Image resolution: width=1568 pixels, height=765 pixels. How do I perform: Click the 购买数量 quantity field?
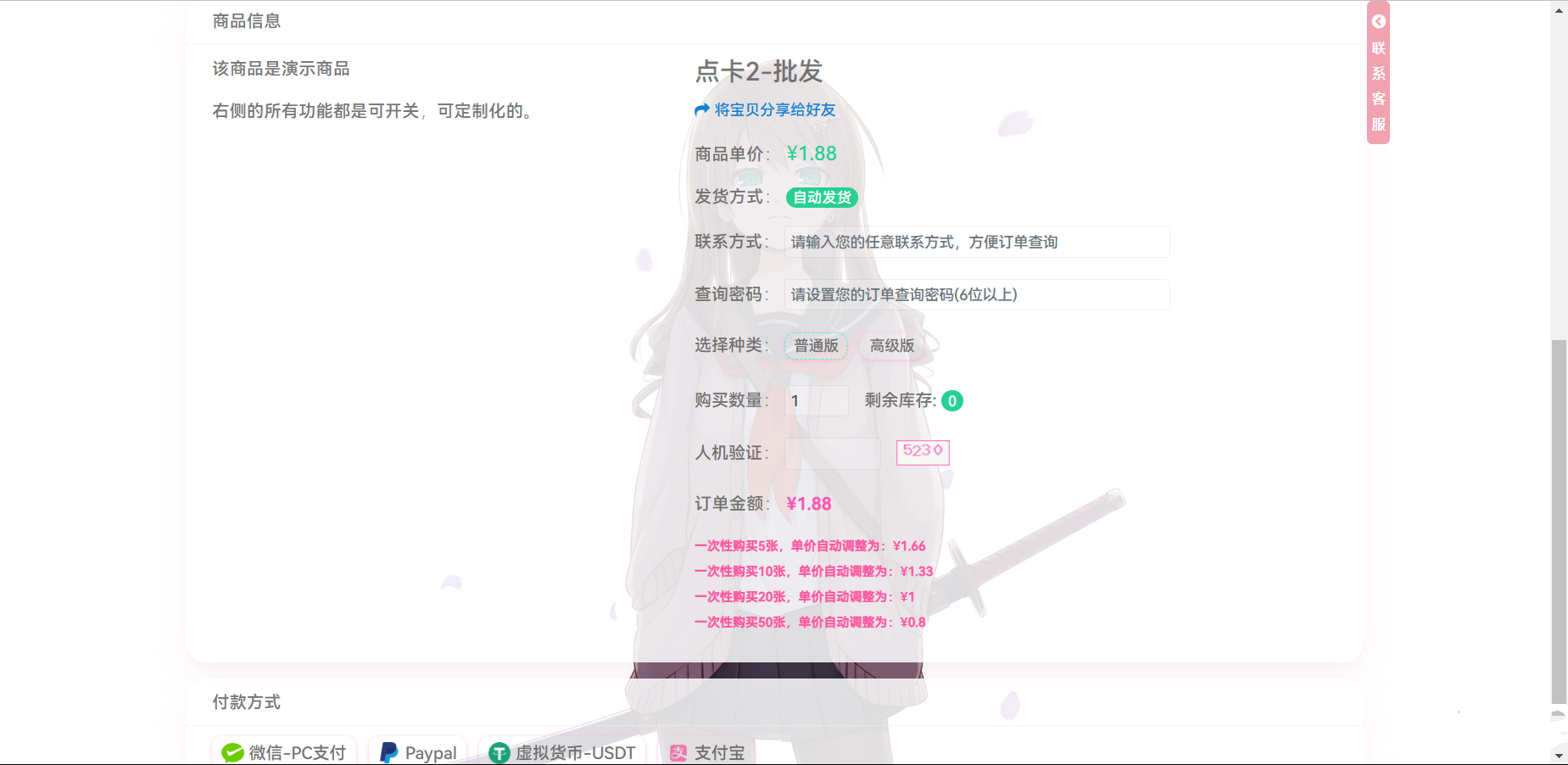[817, 400]
